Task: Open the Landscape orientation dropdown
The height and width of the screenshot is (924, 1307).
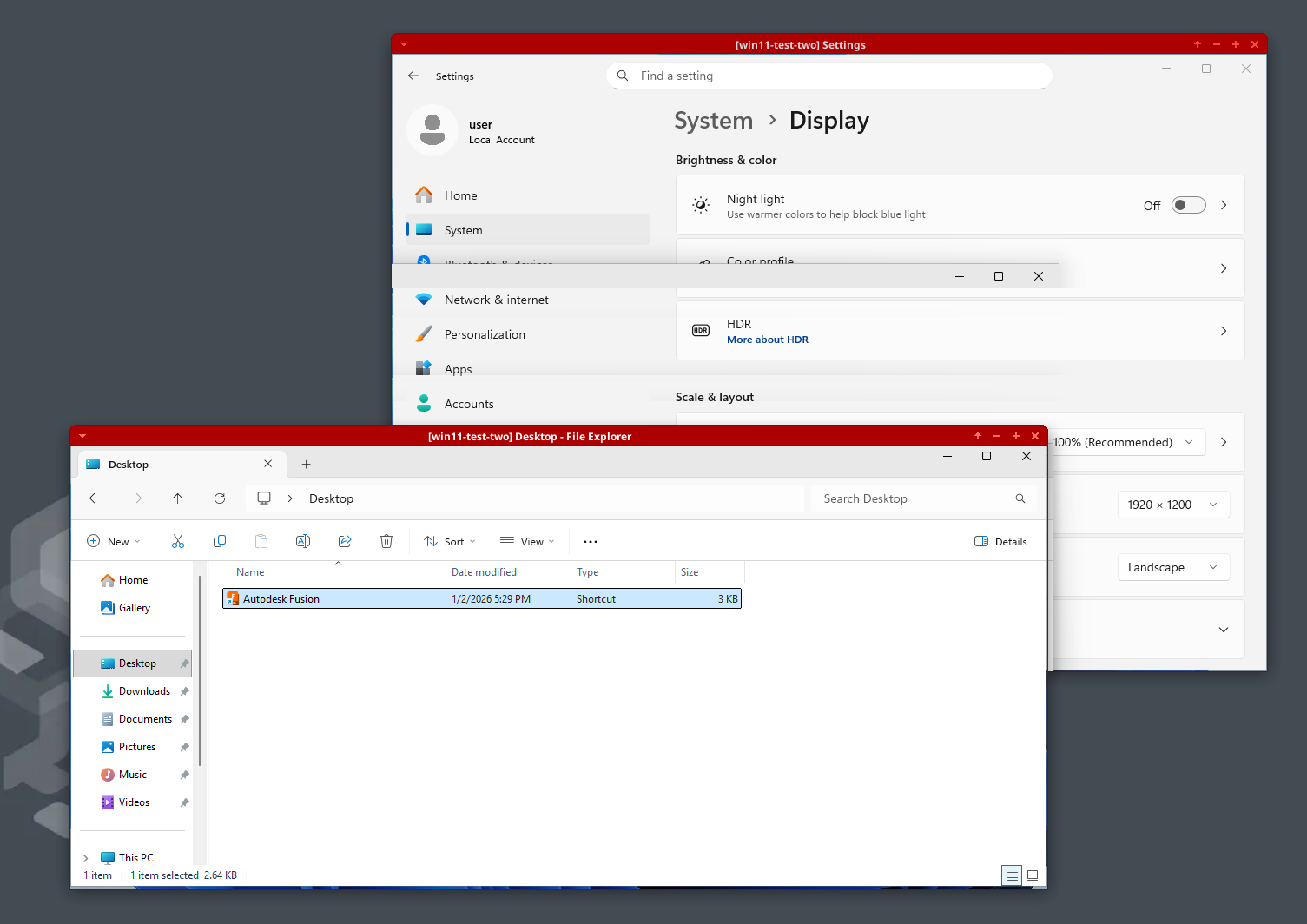Action: pos(1172,567)
